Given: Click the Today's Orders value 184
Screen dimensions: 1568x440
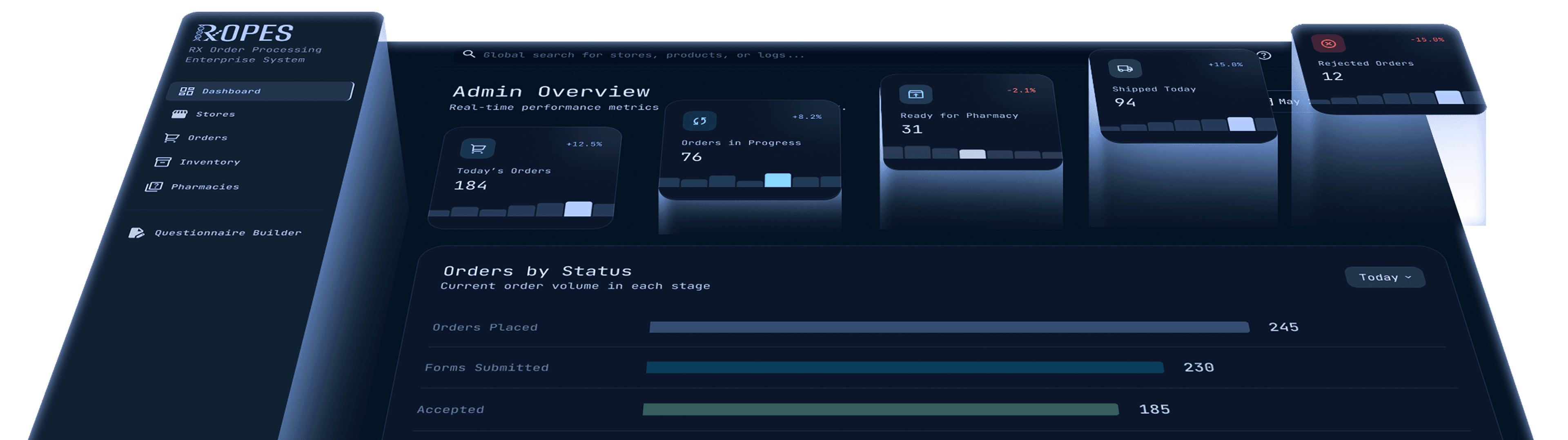Looking at the screenshot, I should [x=470, y=186].
